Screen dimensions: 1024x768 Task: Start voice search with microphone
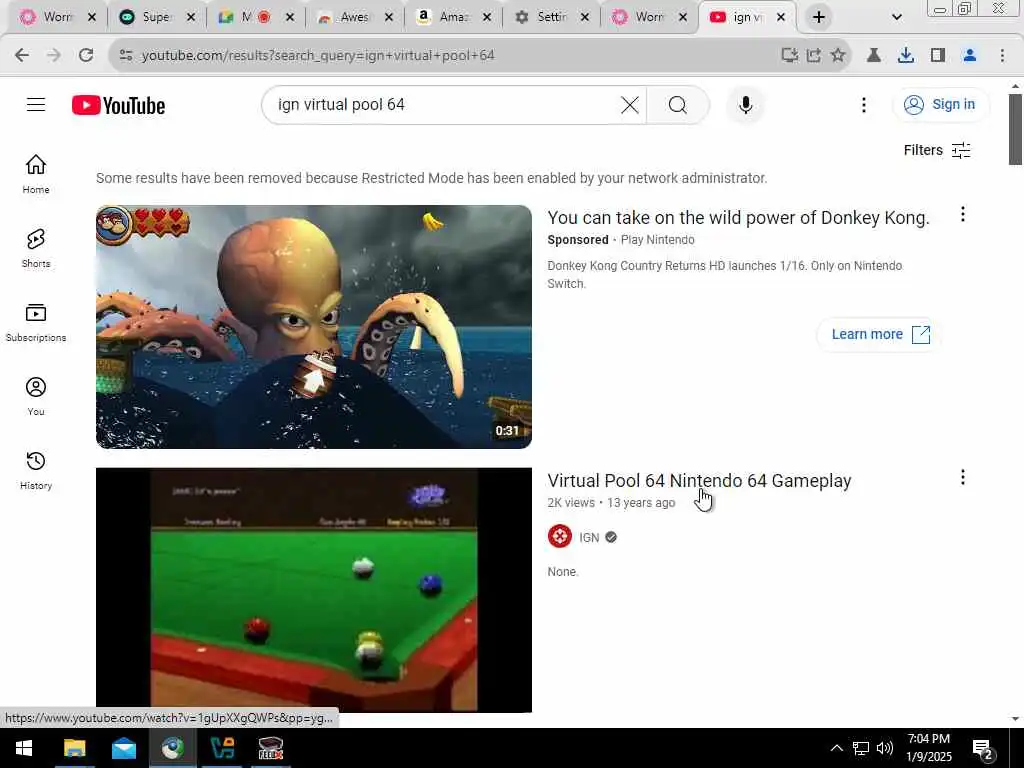coord(745,104)
